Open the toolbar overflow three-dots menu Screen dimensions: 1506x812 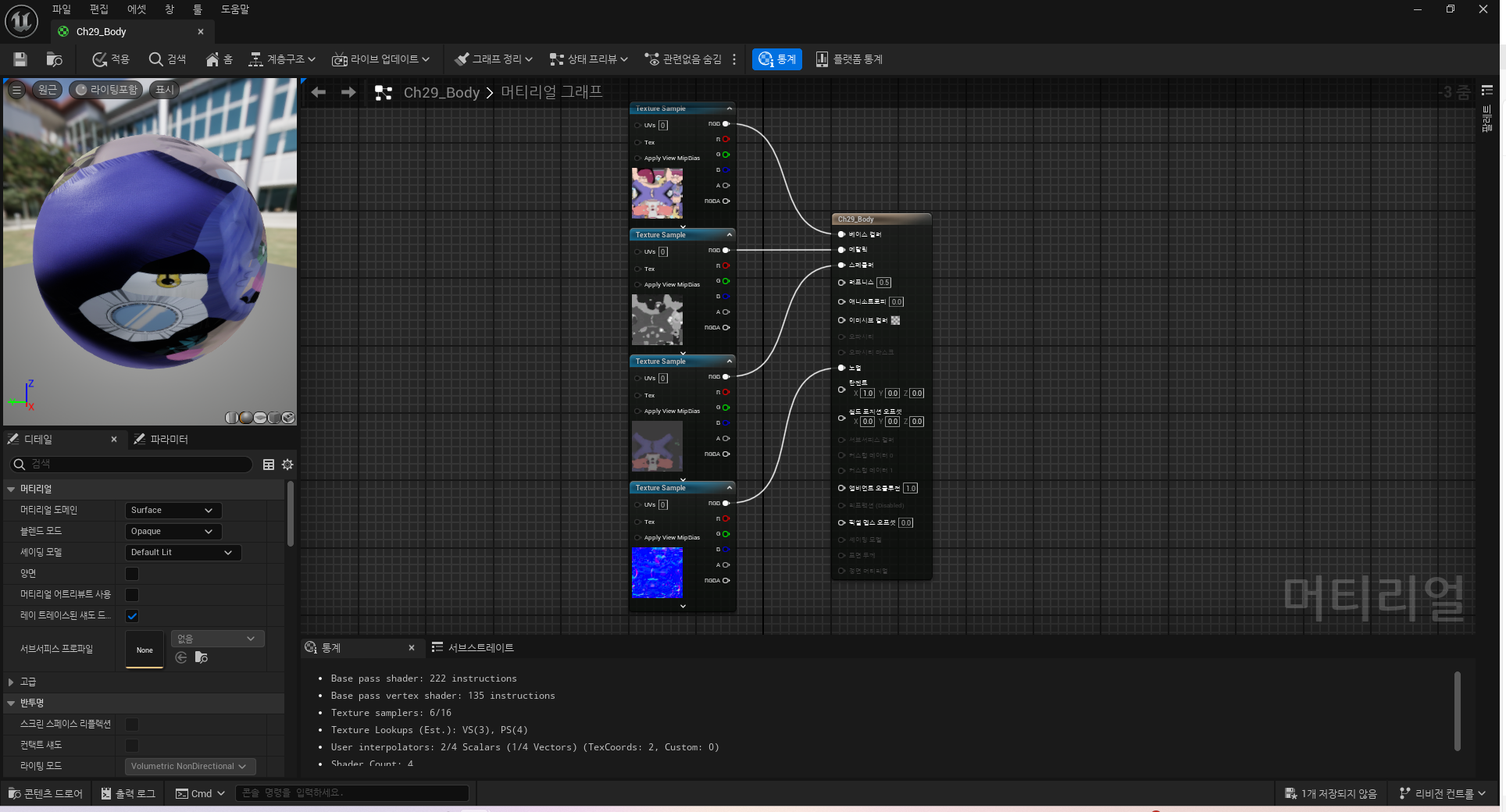pyautogui.click(x=734, y=59)
